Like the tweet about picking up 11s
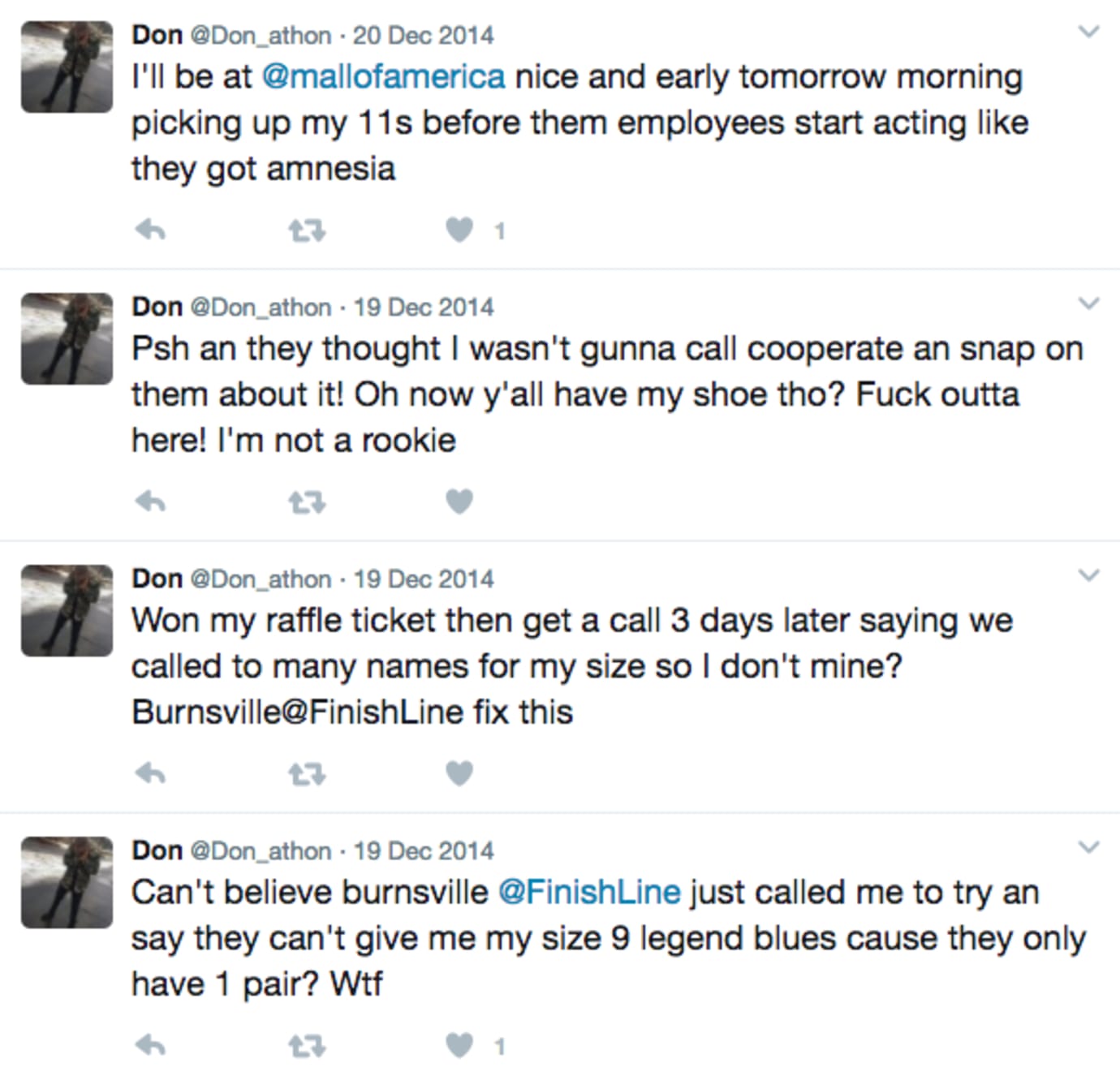This screenshot has width=1120, height=1076. tap(459, 231)
